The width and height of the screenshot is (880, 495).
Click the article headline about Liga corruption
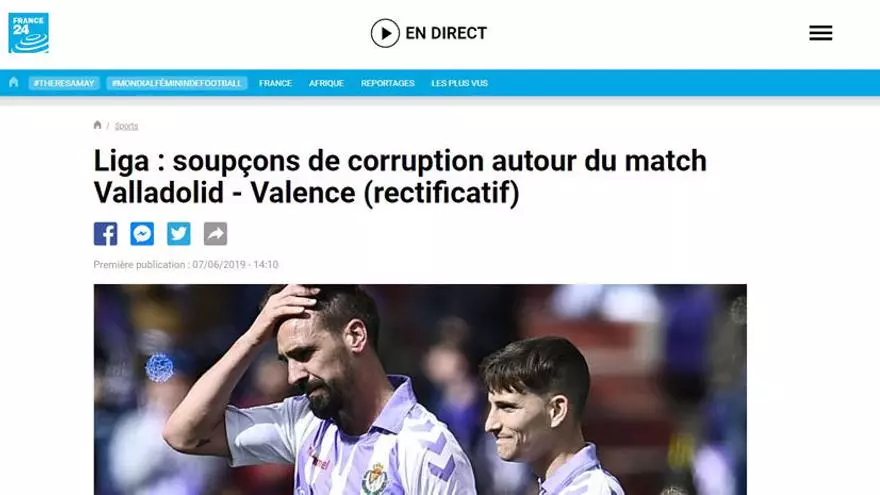pos(400,176)
